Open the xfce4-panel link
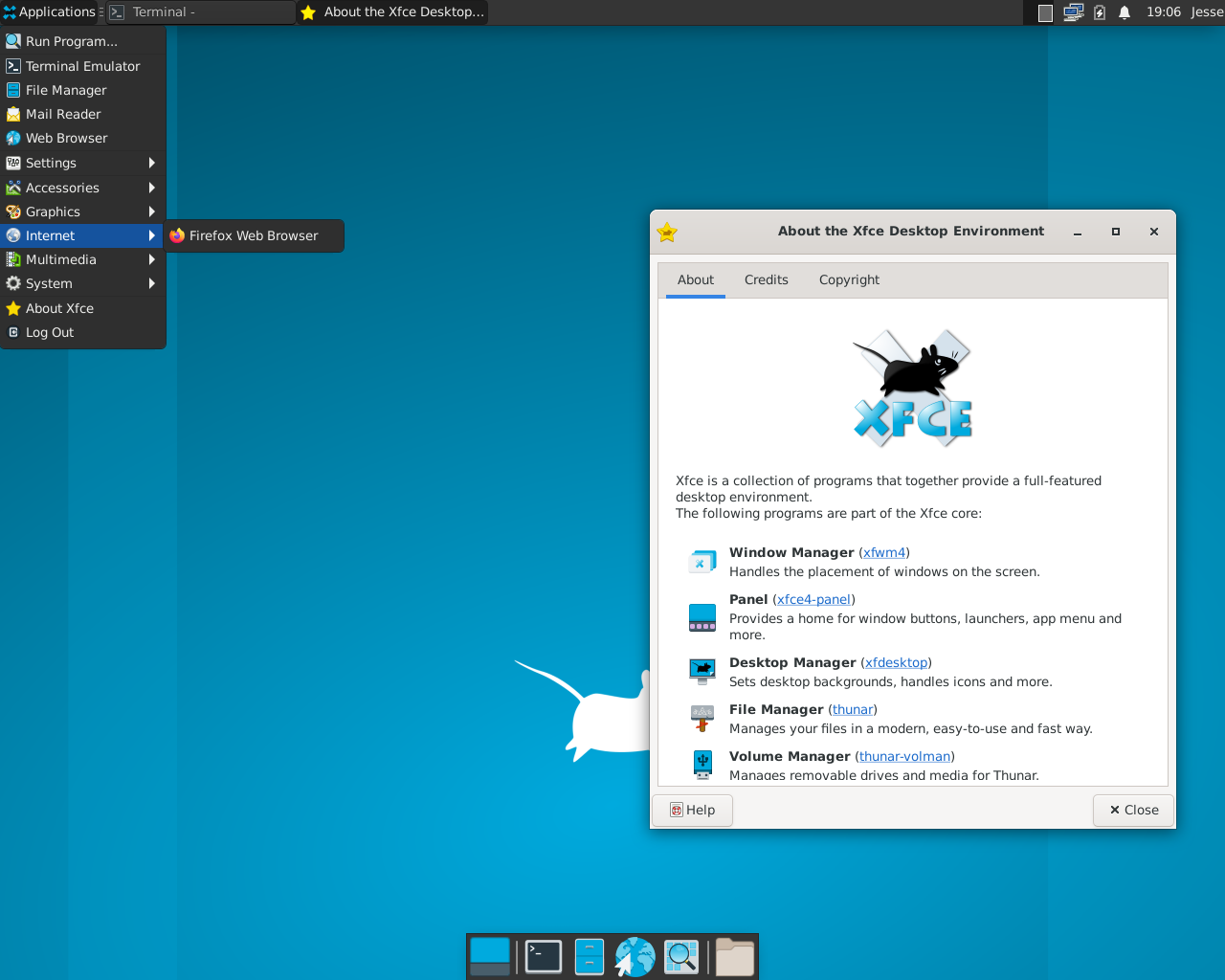Screen dimensions: 1225x980 pyautogui.click(x=813, y=599)
